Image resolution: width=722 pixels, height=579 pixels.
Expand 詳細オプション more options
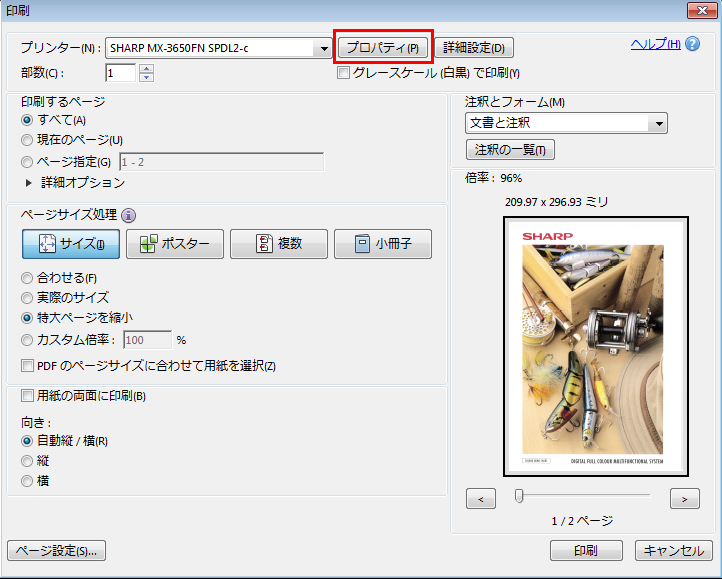[29, 183]
